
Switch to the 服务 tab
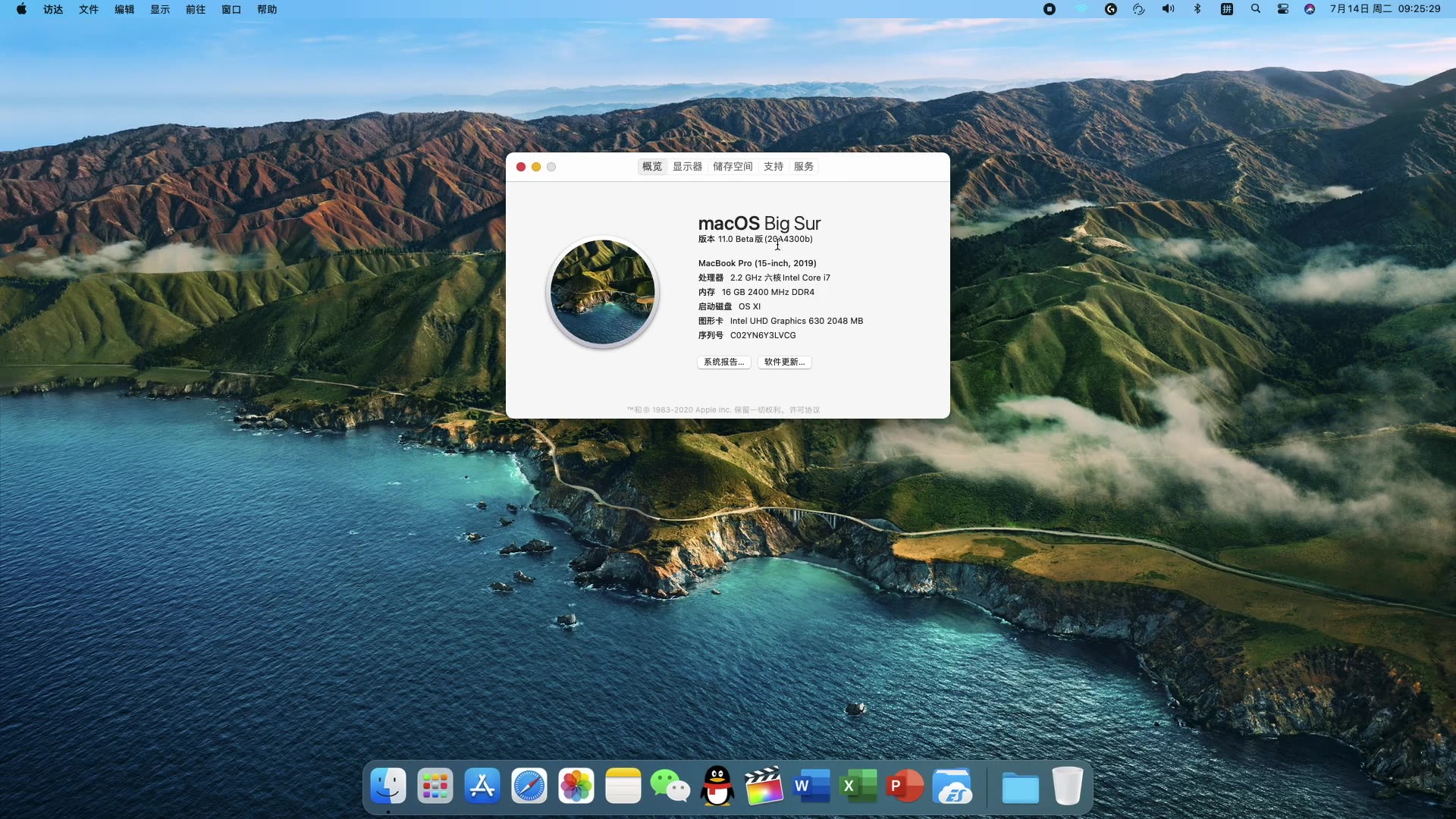(x=804, y=166)
